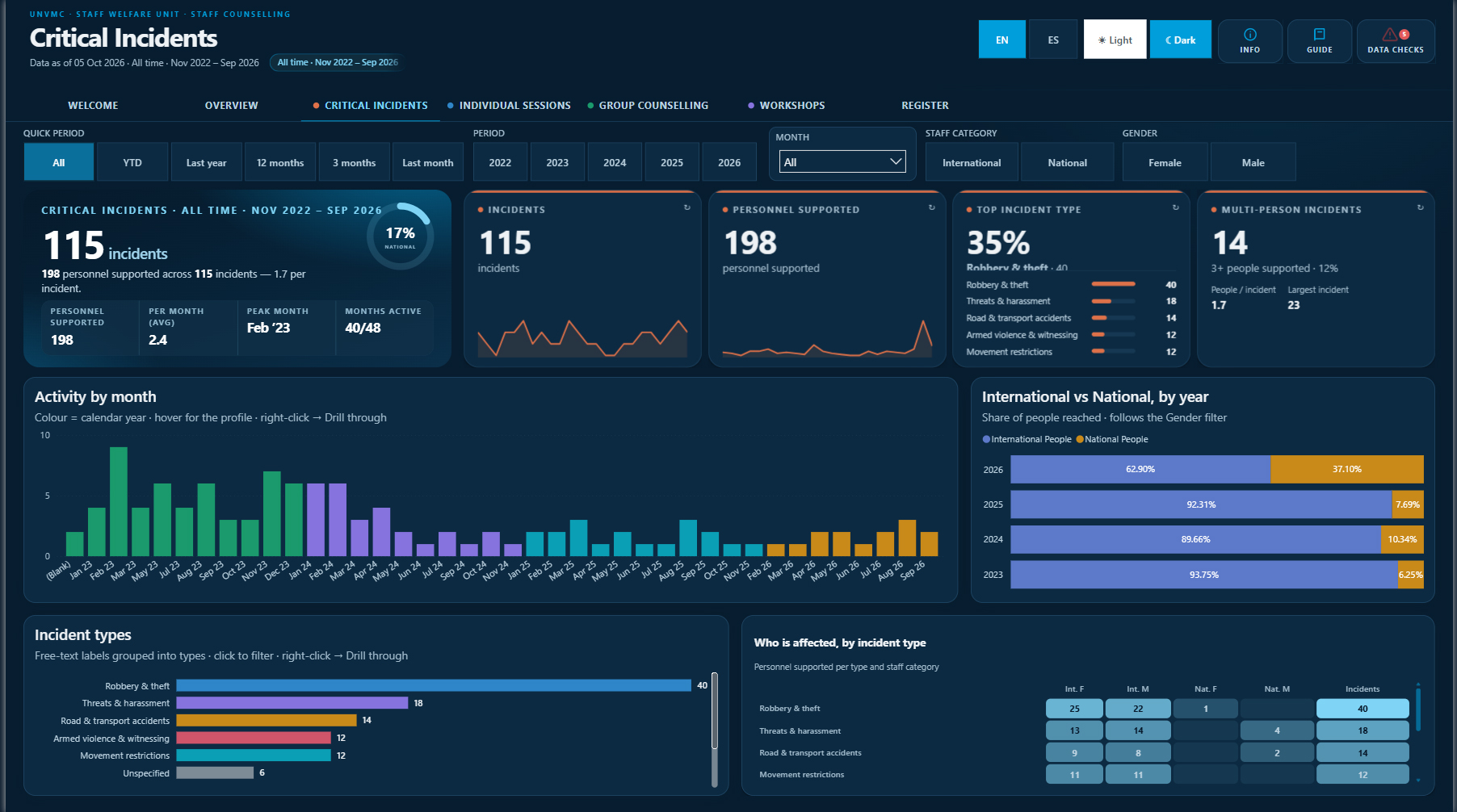Click the Unspecified bar in Incident types
Viewport: 1457px width, 812px height.
pos(215,772)
